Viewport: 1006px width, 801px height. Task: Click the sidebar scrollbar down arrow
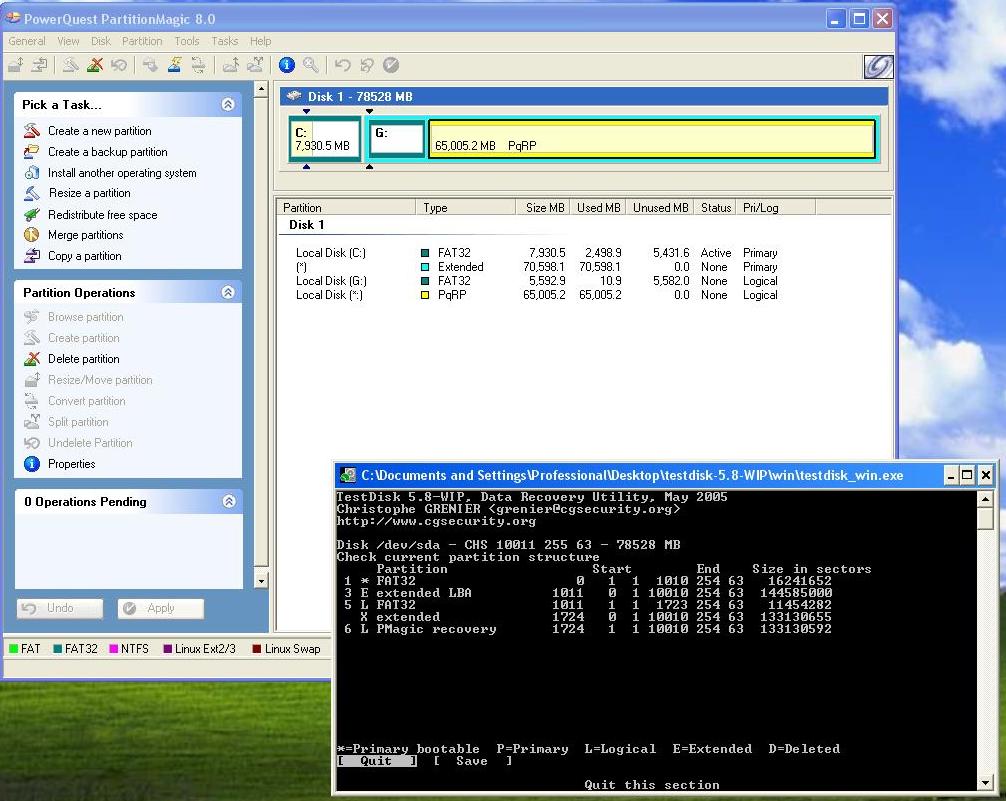[x=261, y=581]
